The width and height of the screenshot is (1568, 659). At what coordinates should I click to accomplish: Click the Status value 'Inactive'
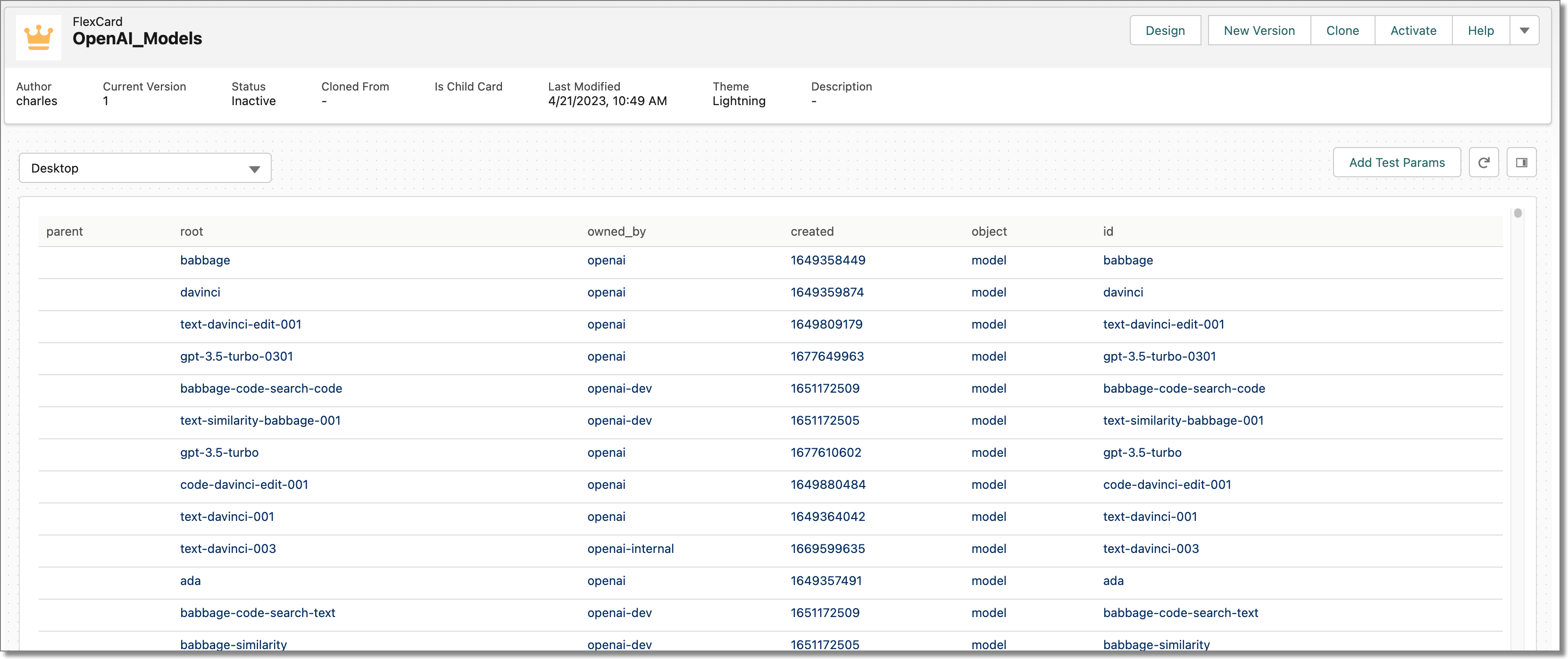pyautogui.click(x=253, y=101)
